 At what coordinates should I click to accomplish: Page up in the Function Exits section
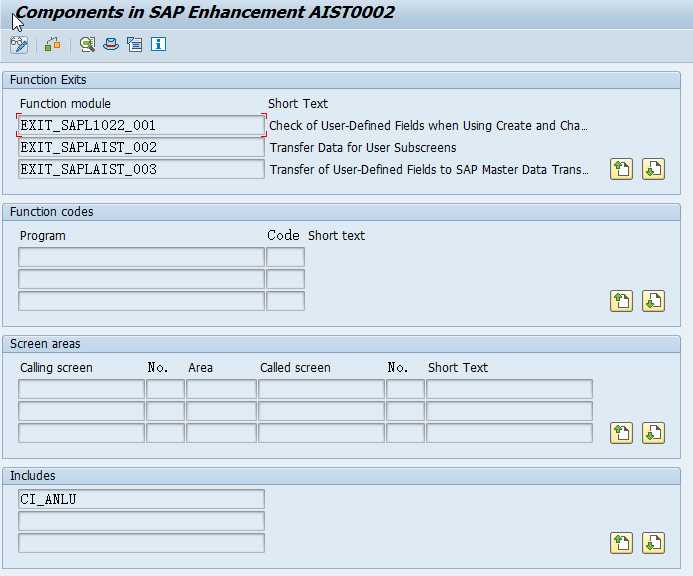pos(621,169)
